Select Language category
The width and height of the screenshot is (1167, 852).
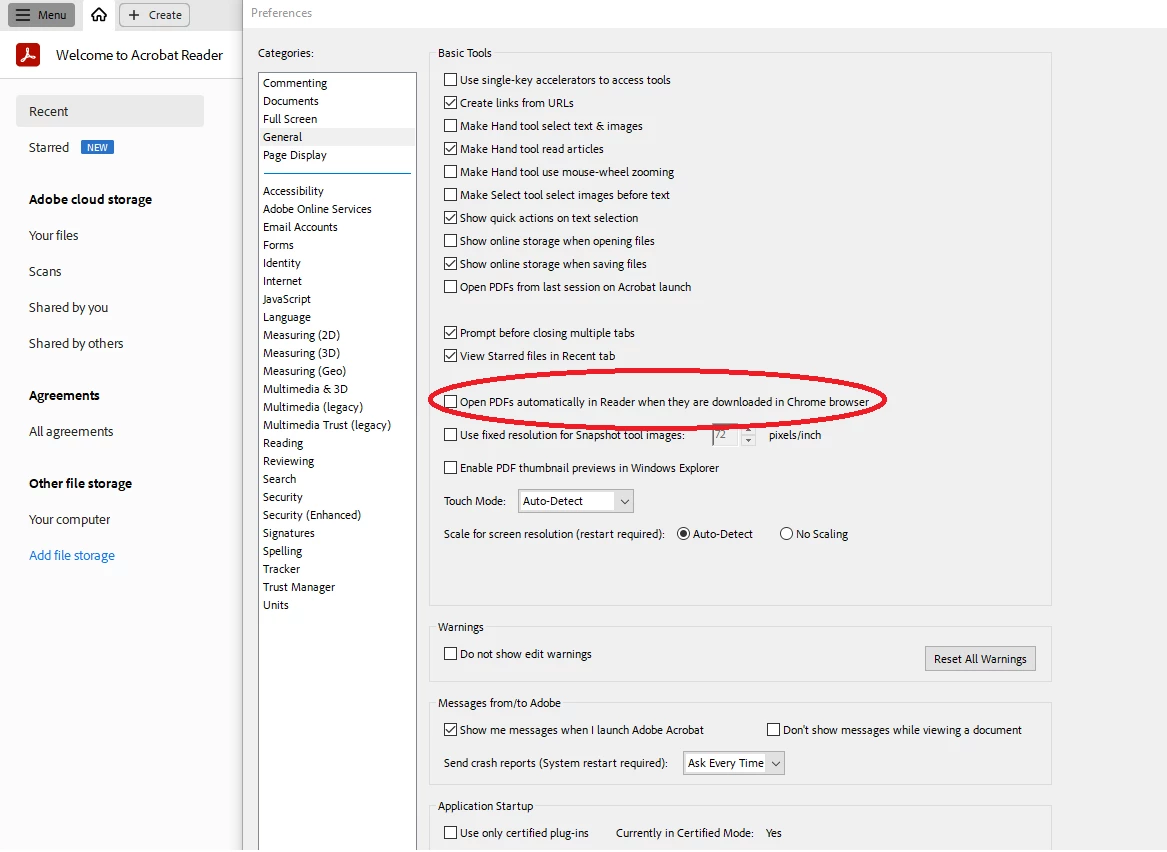(287, 317)
